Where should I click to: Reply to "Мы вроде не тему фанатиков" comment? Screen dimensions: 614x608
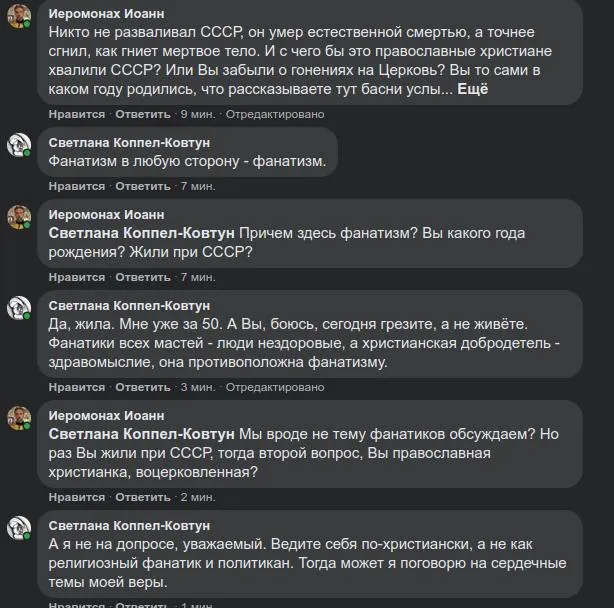click(x=143, y=497)
